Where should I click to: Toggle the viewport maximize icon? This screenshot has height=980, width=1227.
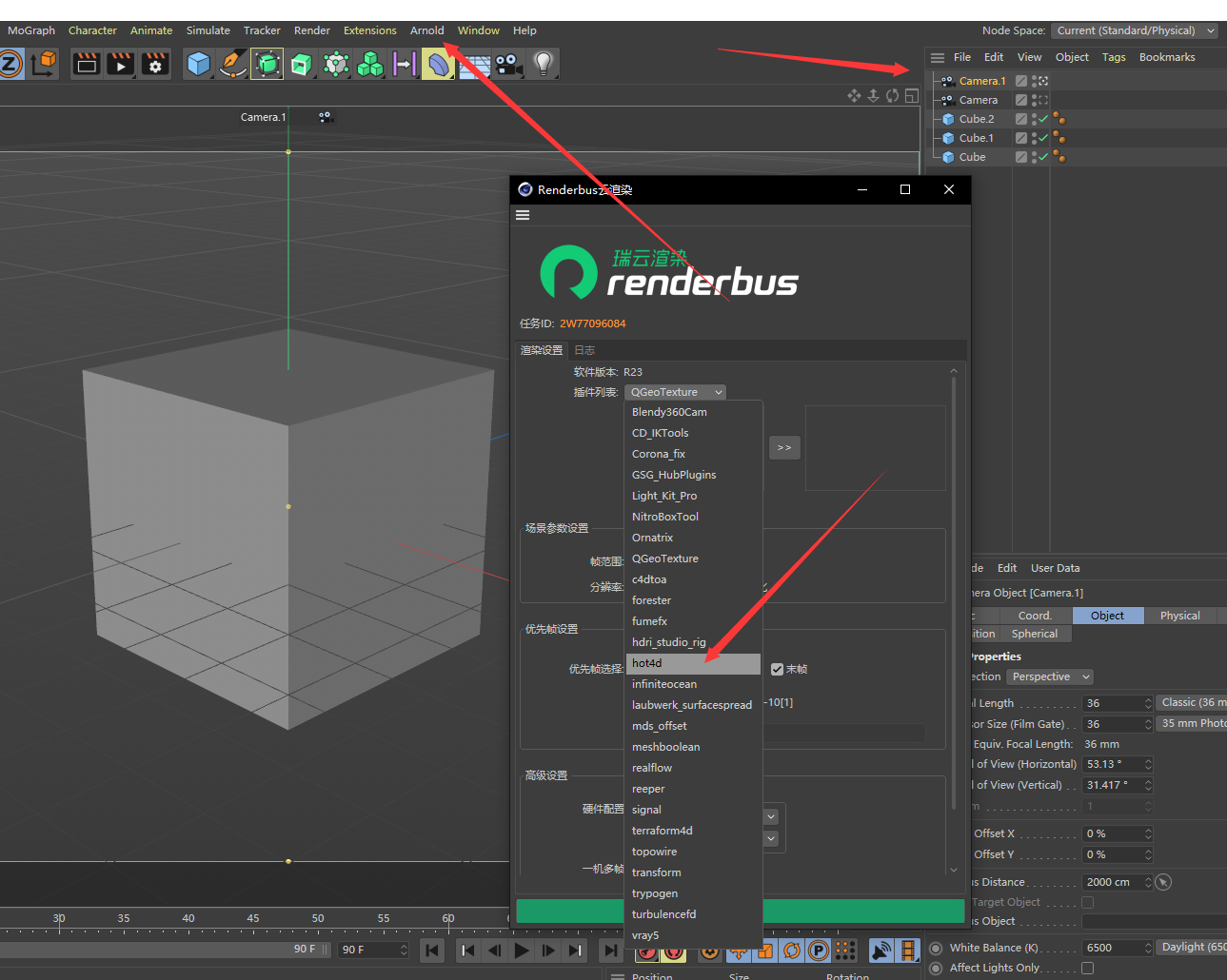click(x=912, y=95)
